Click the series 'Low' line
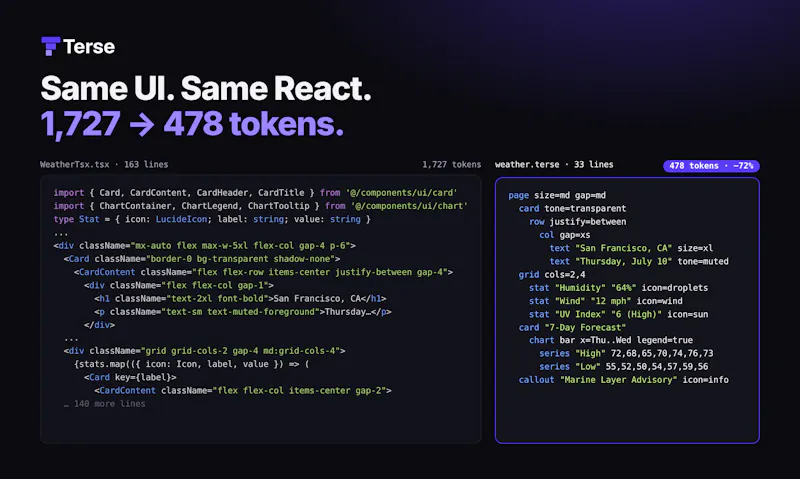 [x=623, y=367]
